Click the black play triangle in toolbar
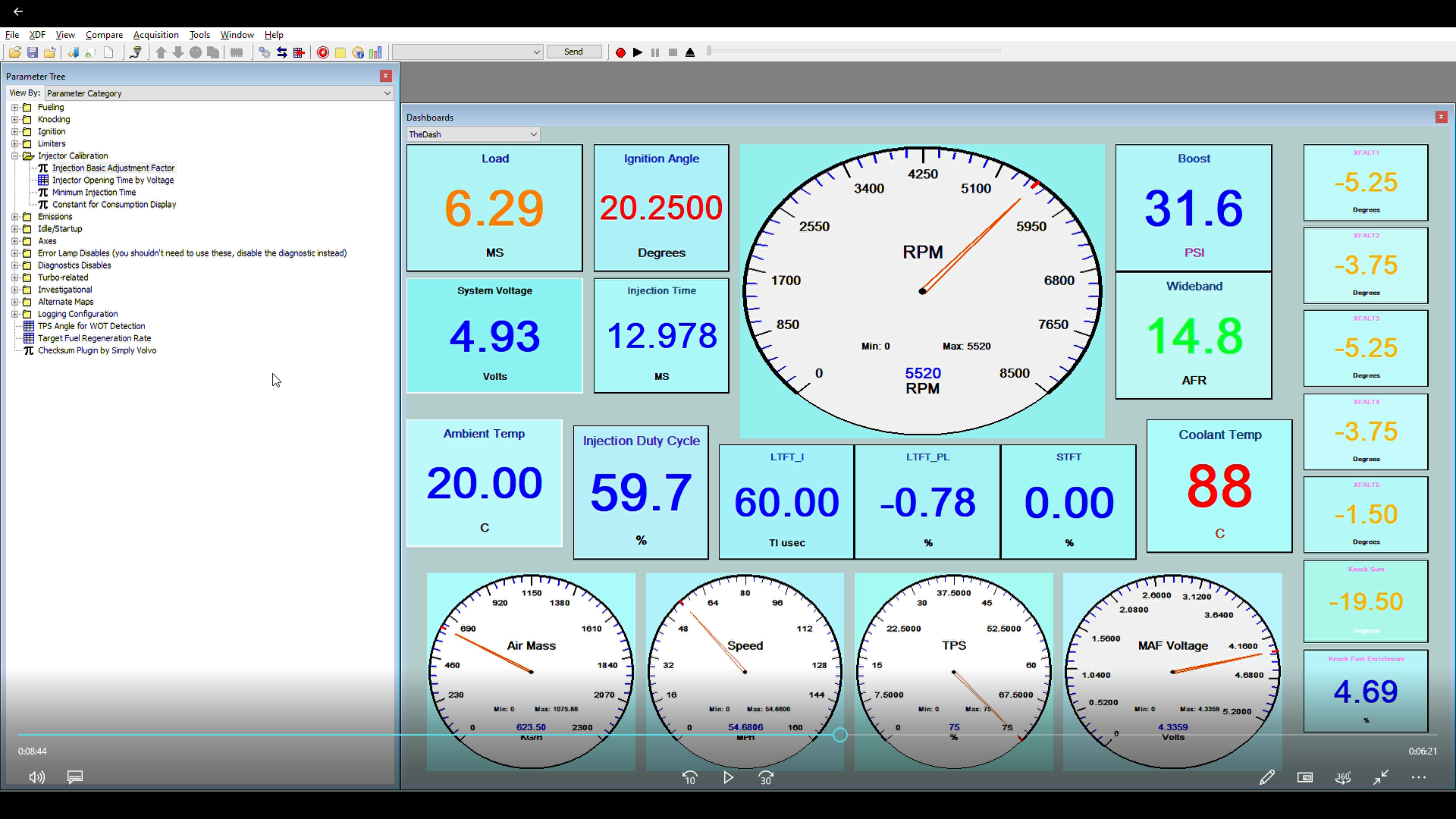The width and height of the screenshot is (1456, 819). 638,52
